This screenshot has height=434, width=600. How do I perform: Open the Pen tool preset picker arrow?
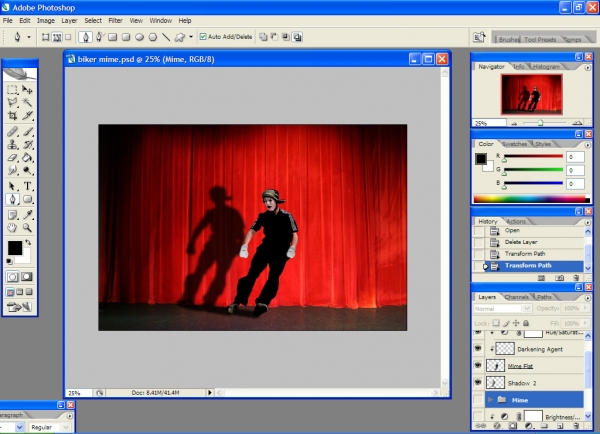pyautogui.click(x=29, y=37)
